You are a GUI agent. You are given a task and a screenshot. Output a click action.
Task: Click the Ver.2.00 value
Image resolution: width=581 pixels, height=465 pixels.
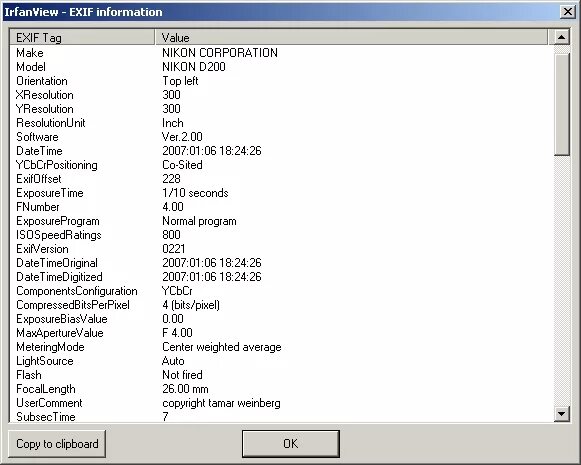(x=182, y=137)
